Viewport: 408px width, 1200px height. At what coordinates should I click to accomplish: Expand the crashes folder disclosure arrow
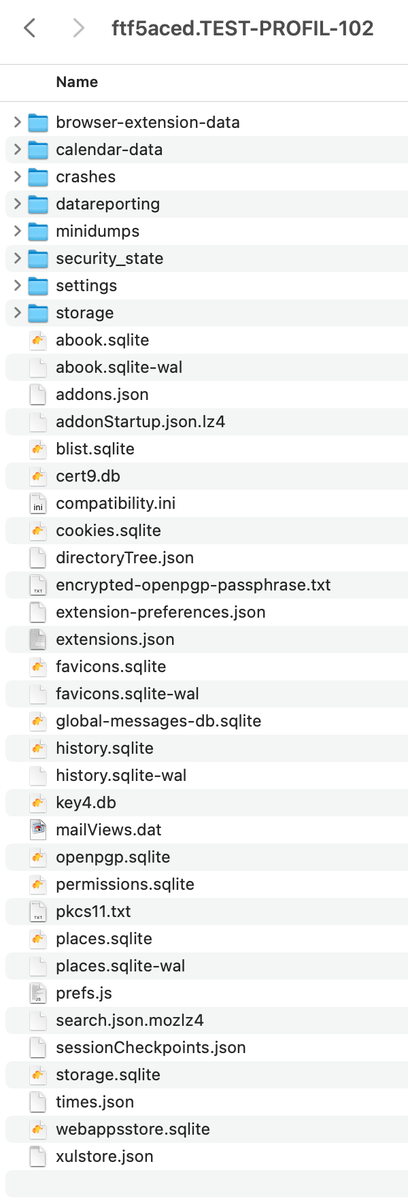[17, 176]
